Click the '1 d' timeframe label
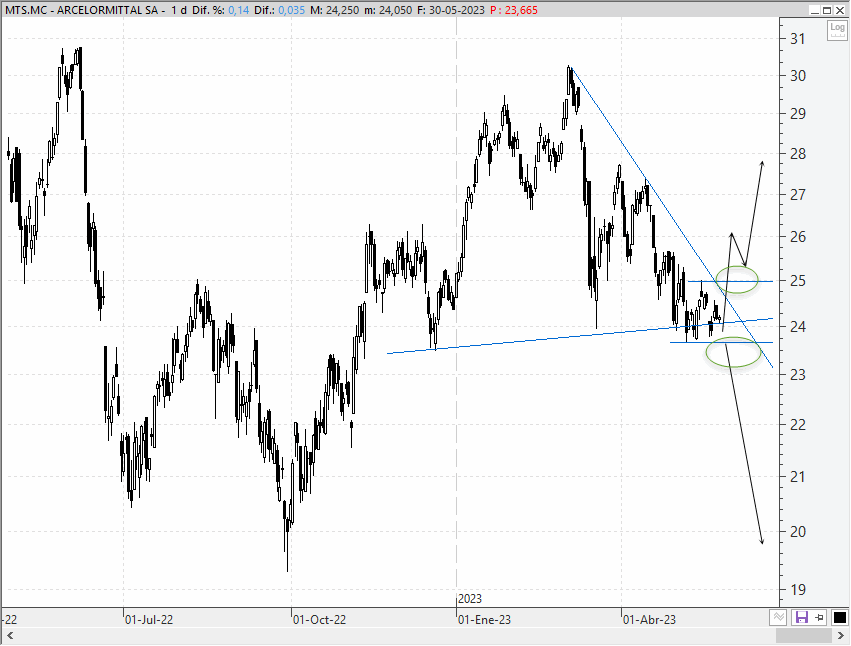851x646 pixels. pyautogui.click(x=179, y=10)
